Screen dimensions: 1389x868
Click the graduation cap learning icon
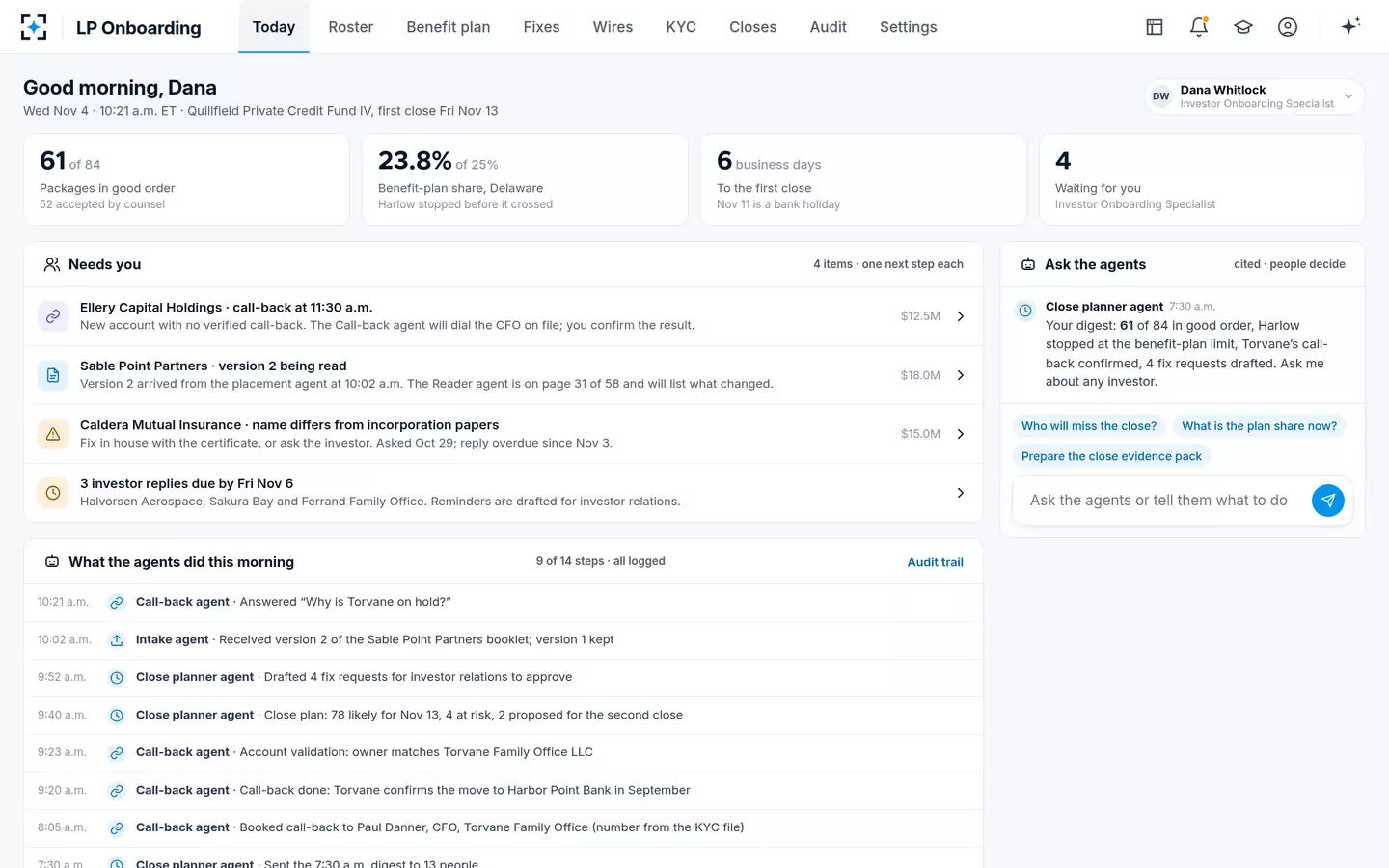[x=1243, y=27]
